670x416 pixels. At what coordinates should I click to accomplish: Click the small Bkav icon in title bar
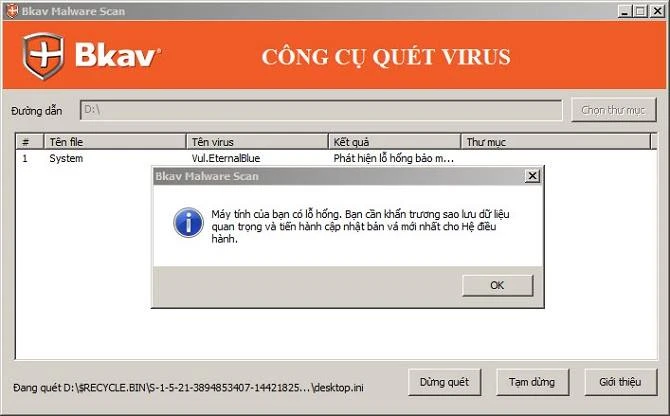pyautogui.click(x=12, y=11)
